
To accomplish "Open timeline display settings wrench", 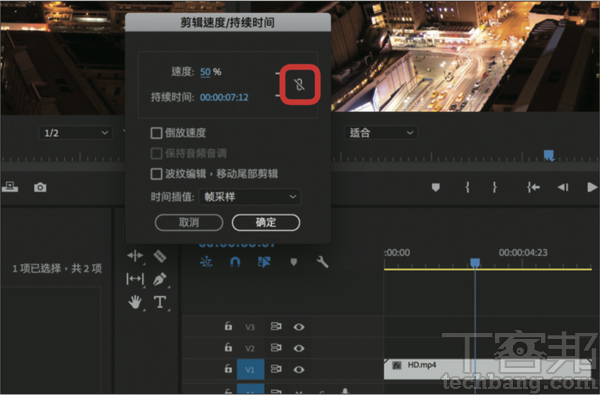I will (x=322, y=262).
